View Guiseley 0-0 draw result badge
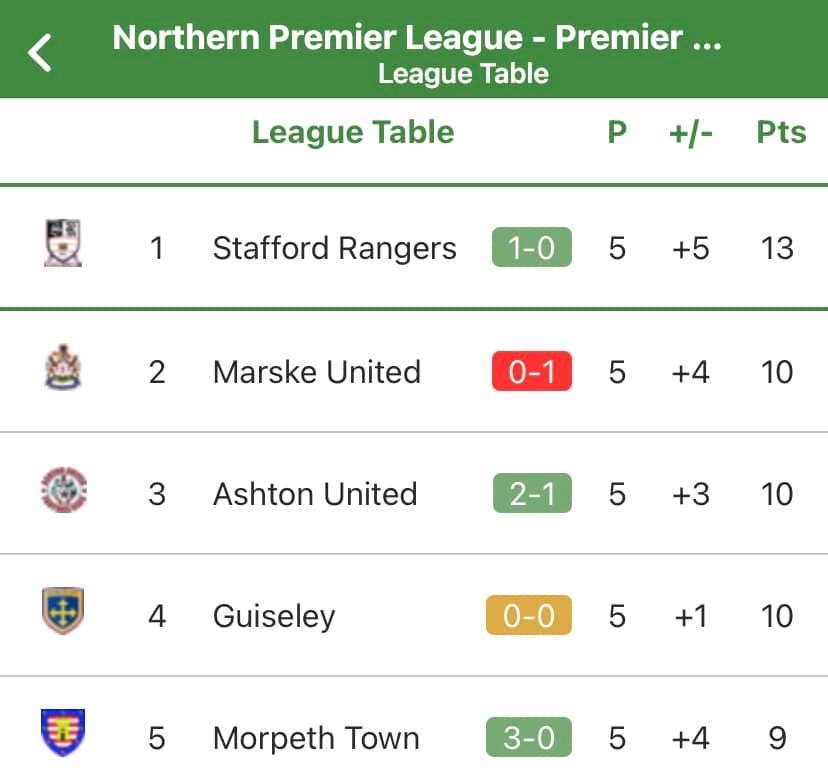Viewport: 828px width, 777px height. point(529,615)
